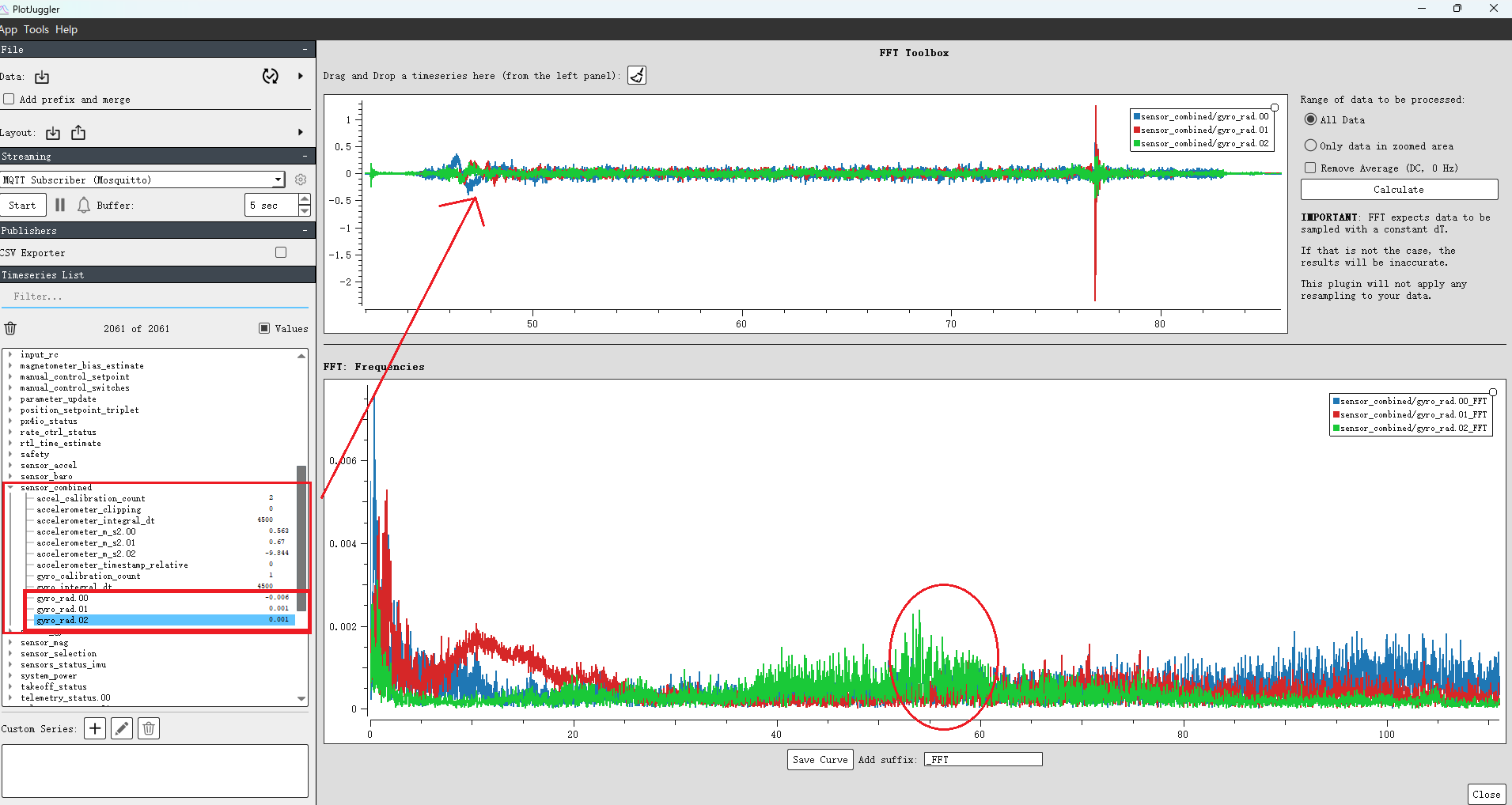Click the timeseries Filter input field
Image resolution: width=1512 pixels, height=805 pixels.
(154, 297)
